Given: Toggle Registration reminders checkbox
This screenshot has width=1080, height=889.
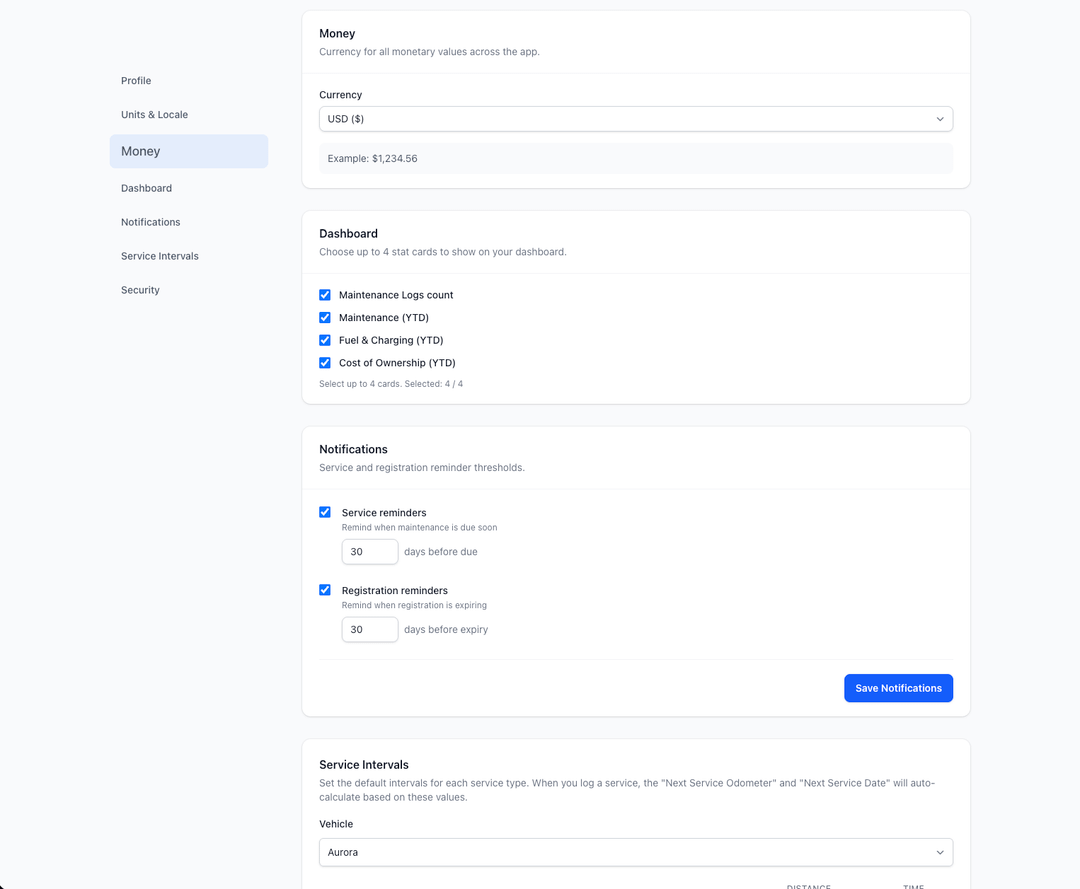Looking at the screenshot, I should click(325, 590).
